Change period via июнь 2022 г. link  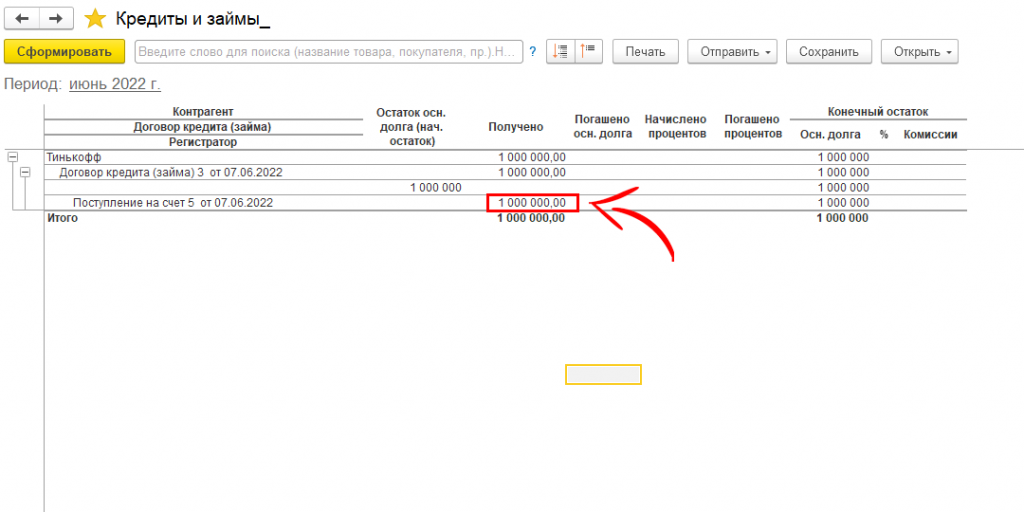pos(115,85)
